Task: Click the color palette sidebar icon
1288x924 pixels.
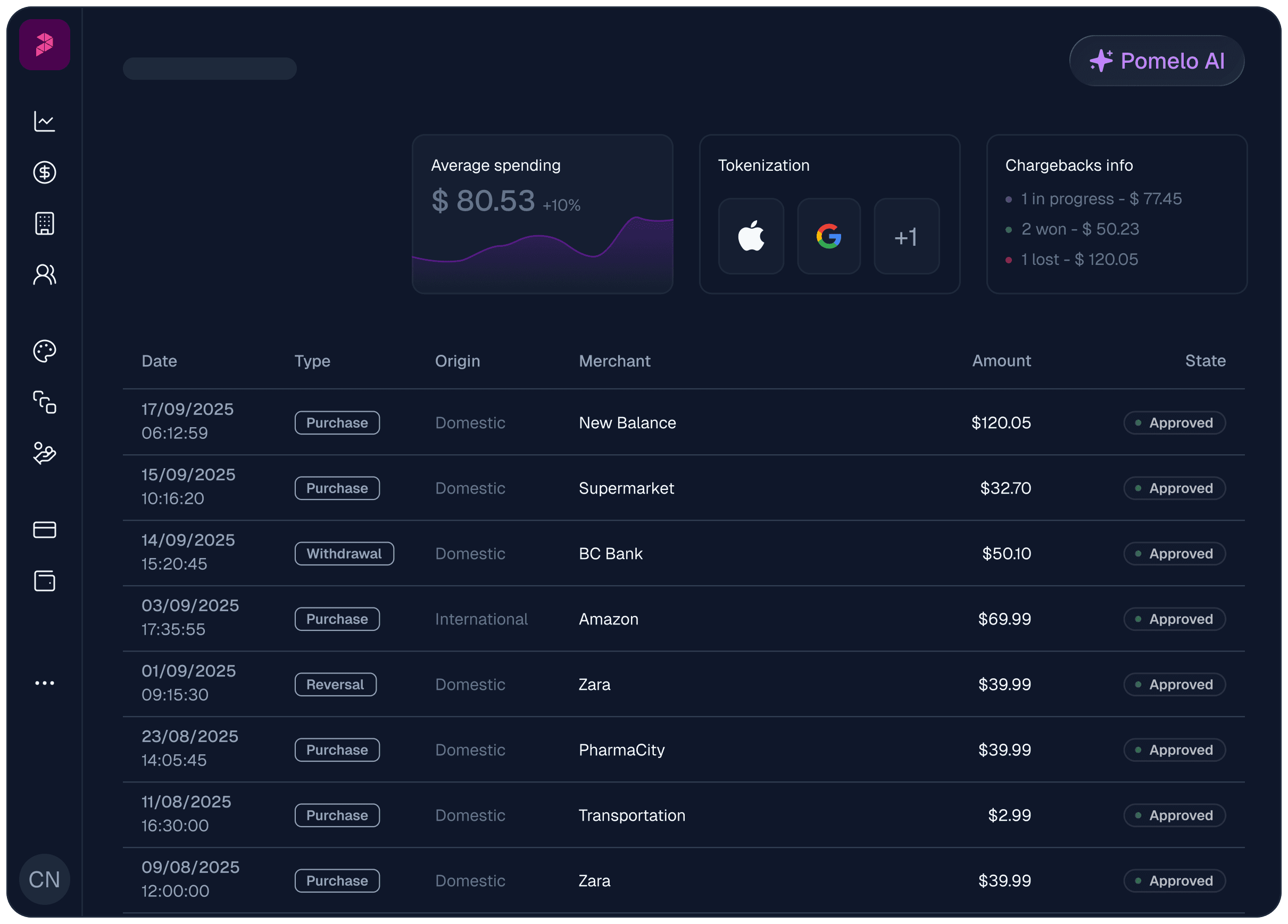Action: tap(44, 351)
